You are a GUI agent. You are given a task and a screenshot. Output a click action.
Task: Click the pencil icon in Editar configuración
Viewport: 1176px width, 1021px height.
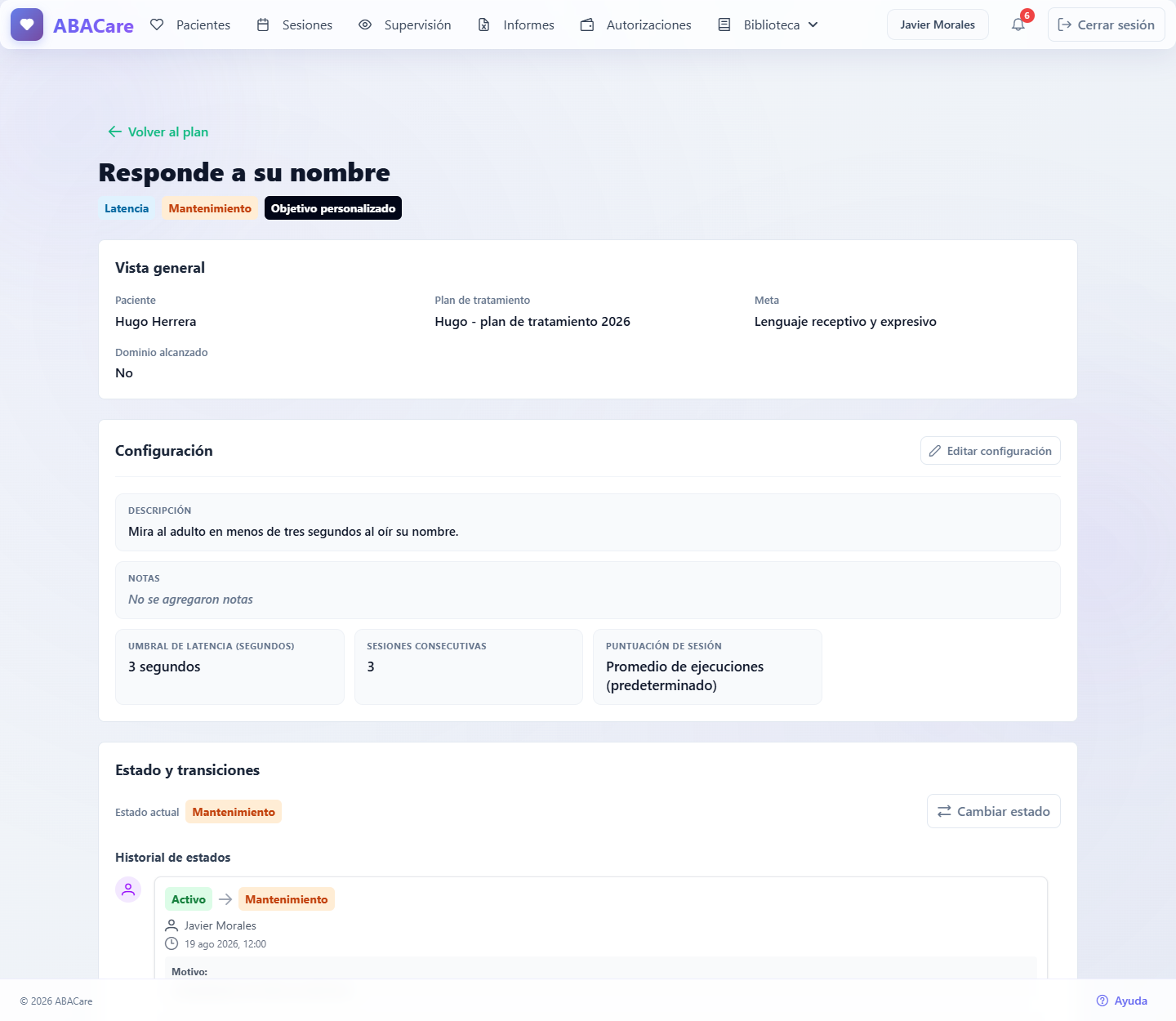tap(935, 451)
